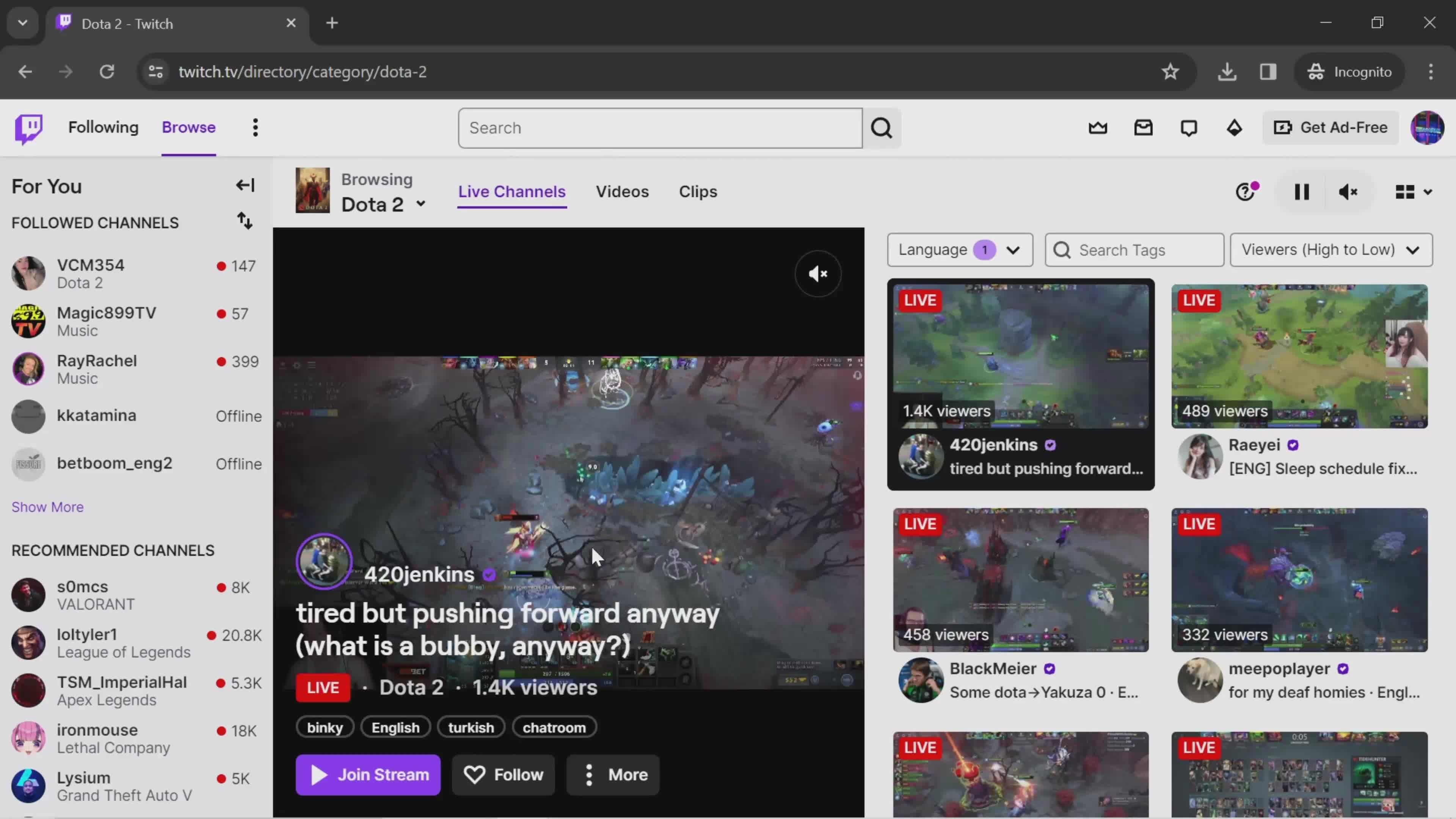Viewport: 1456px width, 819px height.
Task: Follow the 420jenkins channel
Action: [503, 774]
